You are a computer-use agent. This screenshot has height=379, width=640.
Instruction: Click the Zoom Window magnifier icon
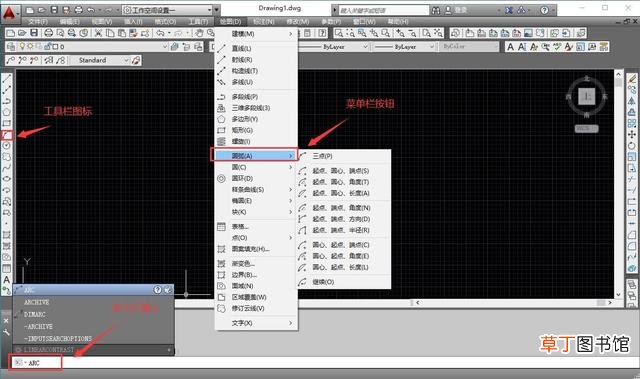[x=339, y=33]
